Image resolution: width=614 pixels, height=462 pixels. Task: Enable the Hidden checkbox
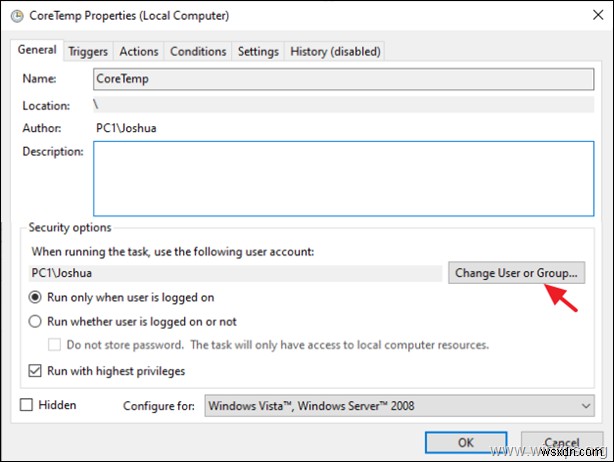(x=28, y=405)
